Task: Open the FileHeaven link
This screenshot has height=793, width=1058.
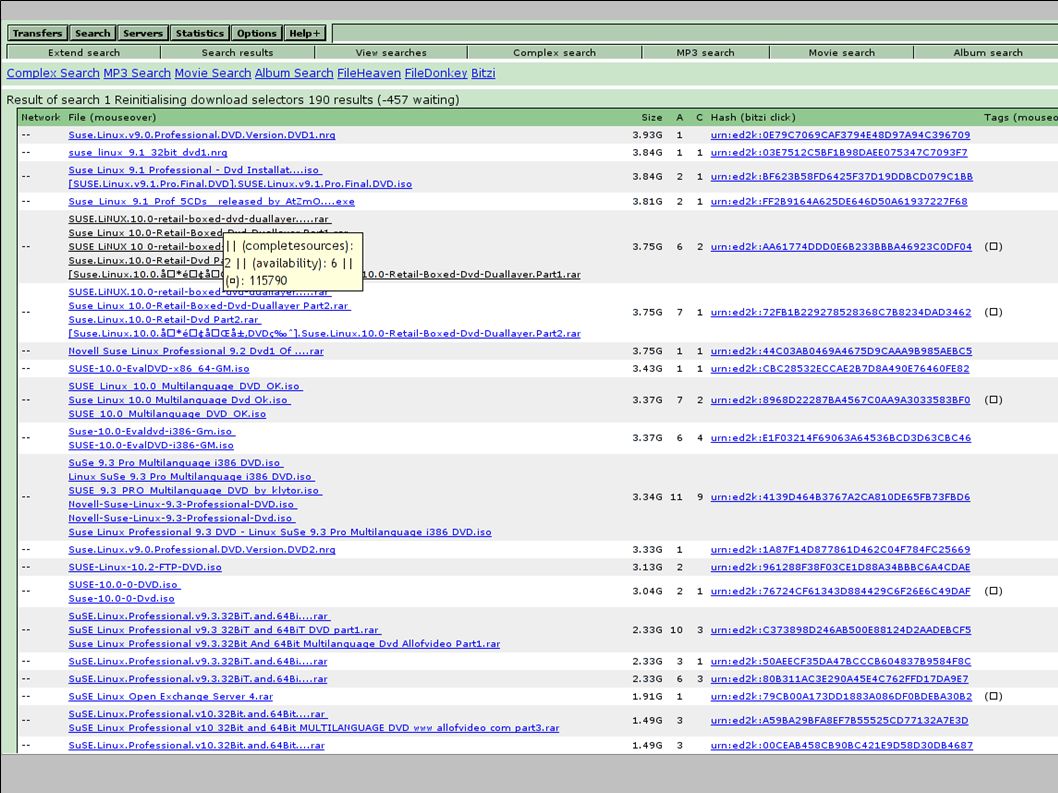Action: (369, 73)
